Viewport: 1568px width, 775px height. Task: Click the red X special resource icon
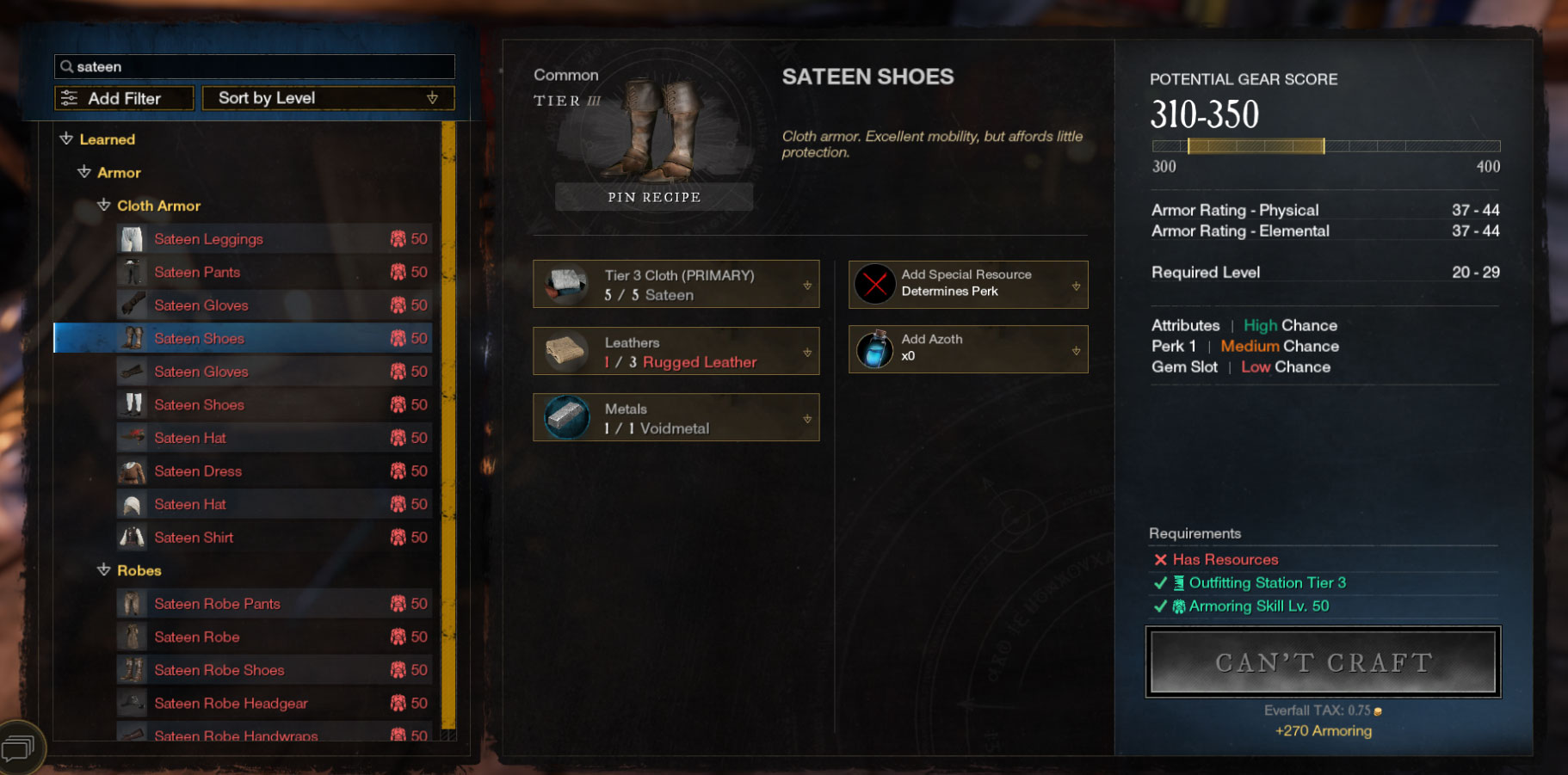[875, 284]
